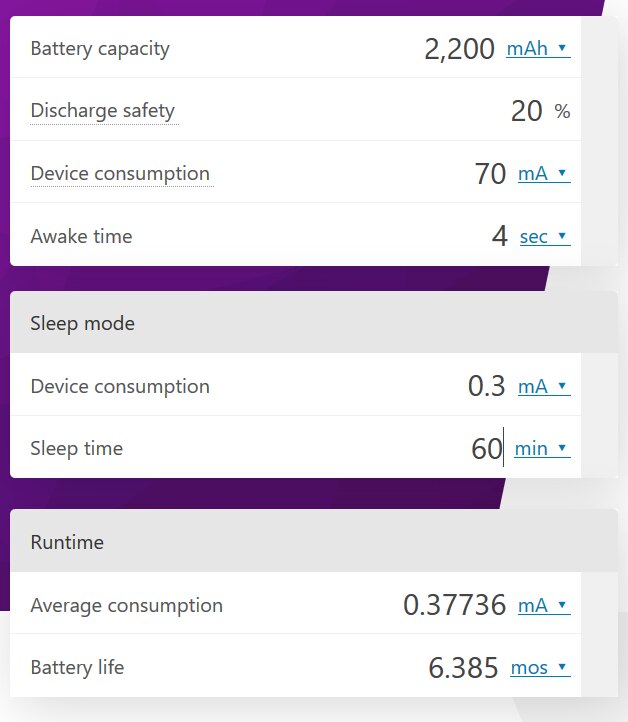Click the sleep time value 60
The image size is (628, 722).
pyautogui.click(x=486, y=449)
